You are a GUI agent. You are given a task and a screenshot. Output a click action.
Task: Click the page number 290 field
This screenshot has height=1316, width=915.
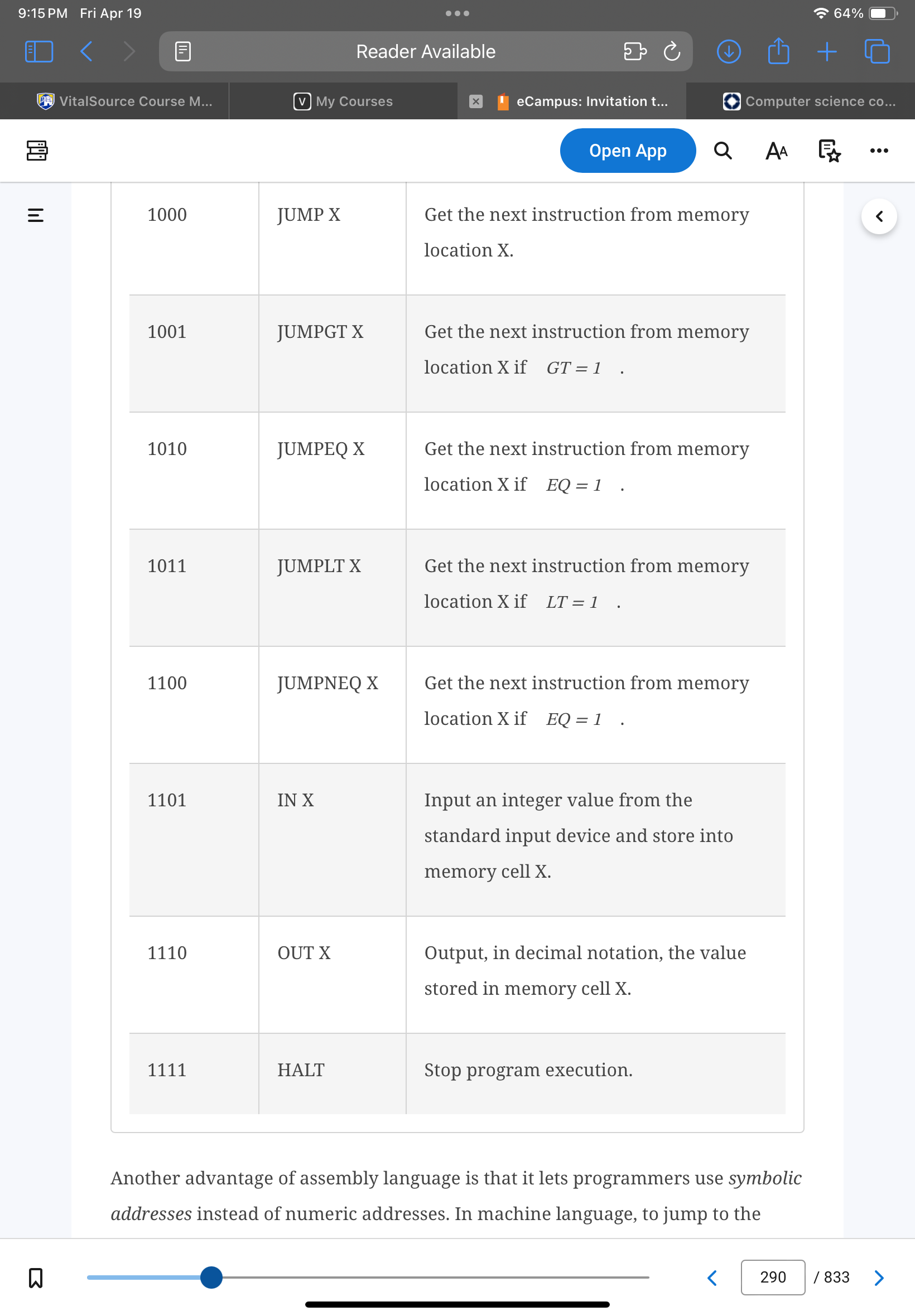click(x=772, y=1277)
